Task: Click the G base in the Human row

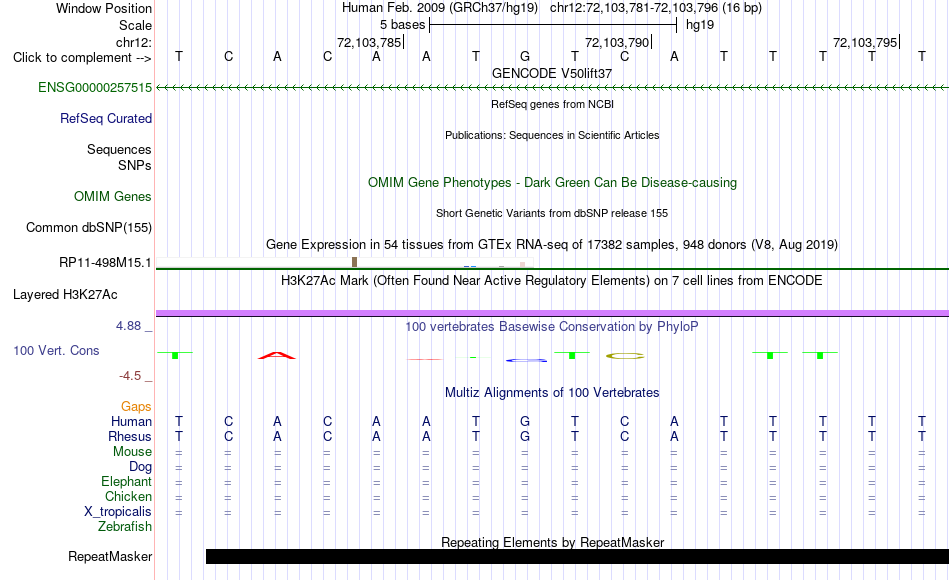Action: pyautogui.click(x=525, y=421)
